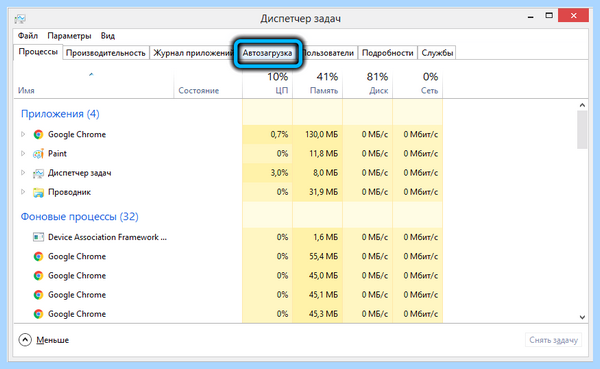The image size is (600, 369).
Task: Click the Проводник folder icon
Action: [x=38, y=192]
